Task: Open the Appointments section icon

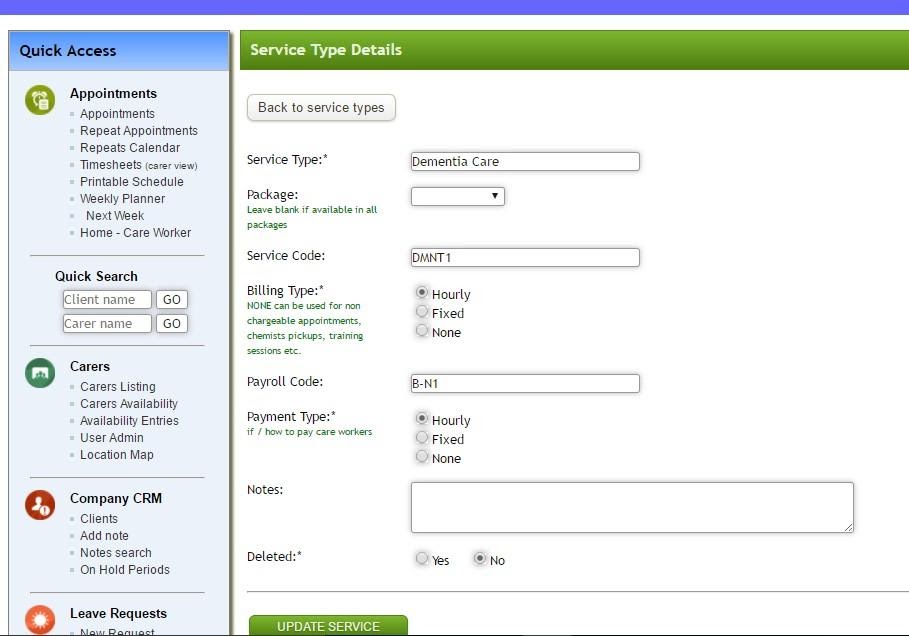Action: 38,101
